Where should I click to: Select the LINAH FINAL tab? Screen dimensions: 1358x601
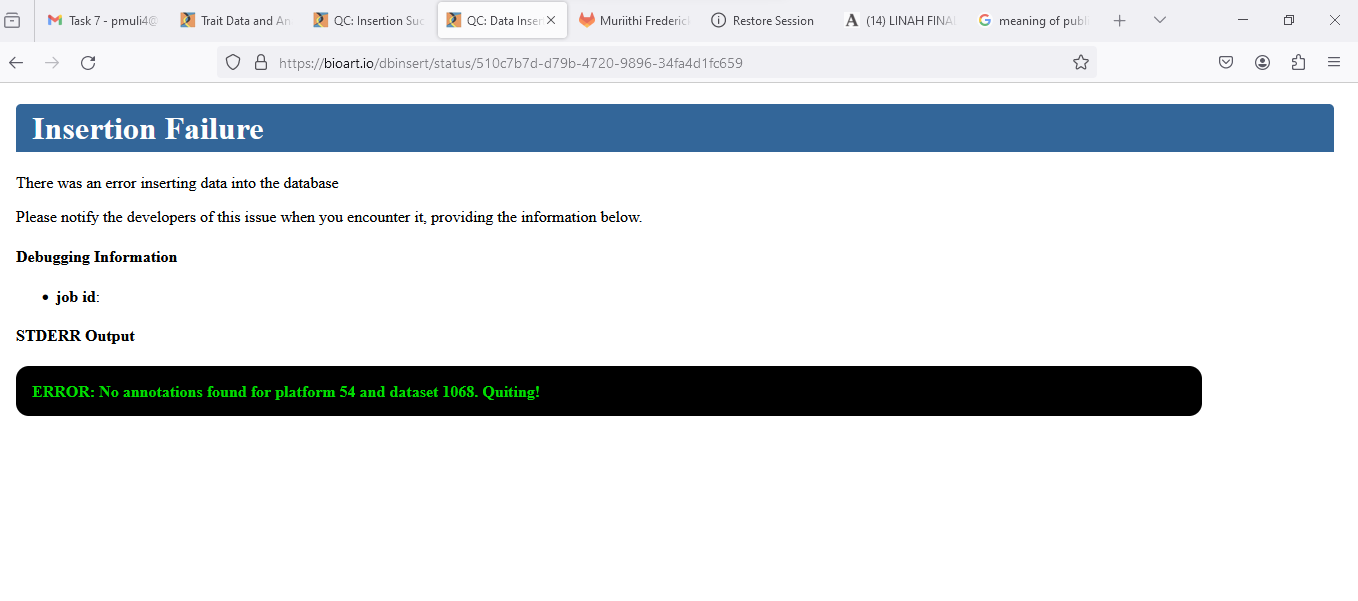(x=900, y=20)
